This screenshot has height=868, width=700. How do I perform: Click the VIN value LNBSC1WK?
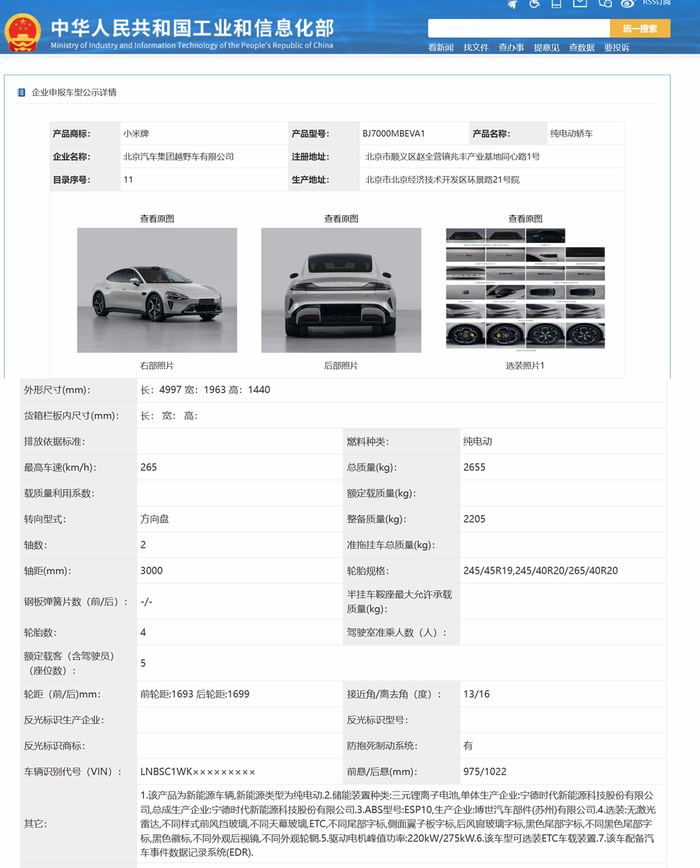(x=198, y=772)
